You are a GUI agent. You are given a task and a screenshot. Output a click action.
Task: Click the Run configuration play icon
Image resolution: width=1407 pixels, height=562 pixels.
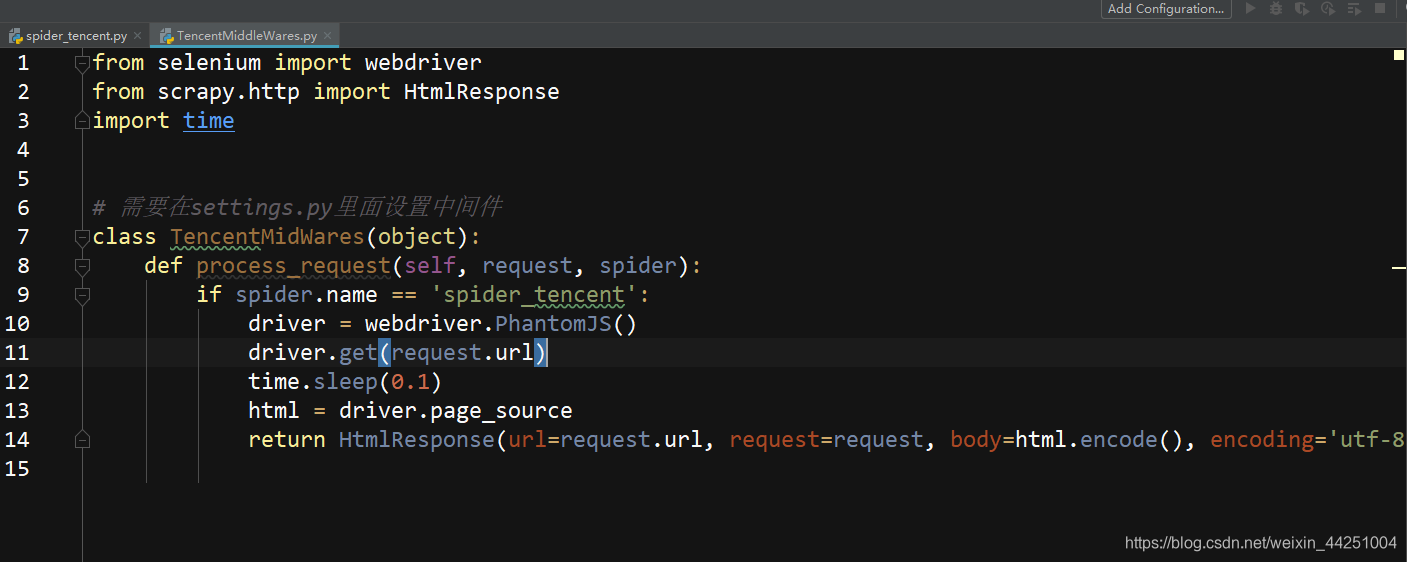(1250, 8)
